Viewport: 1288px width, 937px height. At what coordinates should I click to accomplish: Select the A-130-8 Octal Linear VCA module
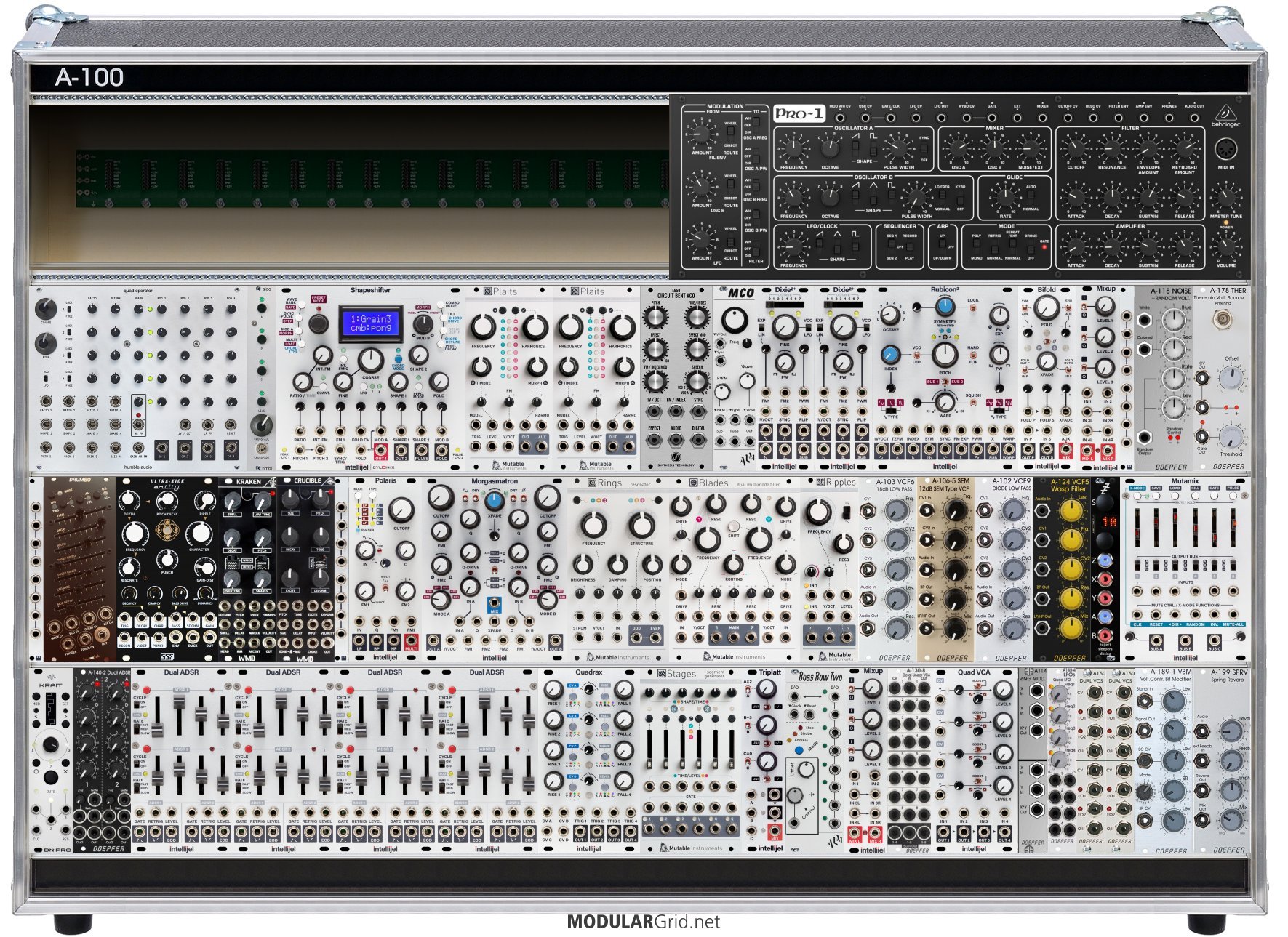tap(909, 760)
